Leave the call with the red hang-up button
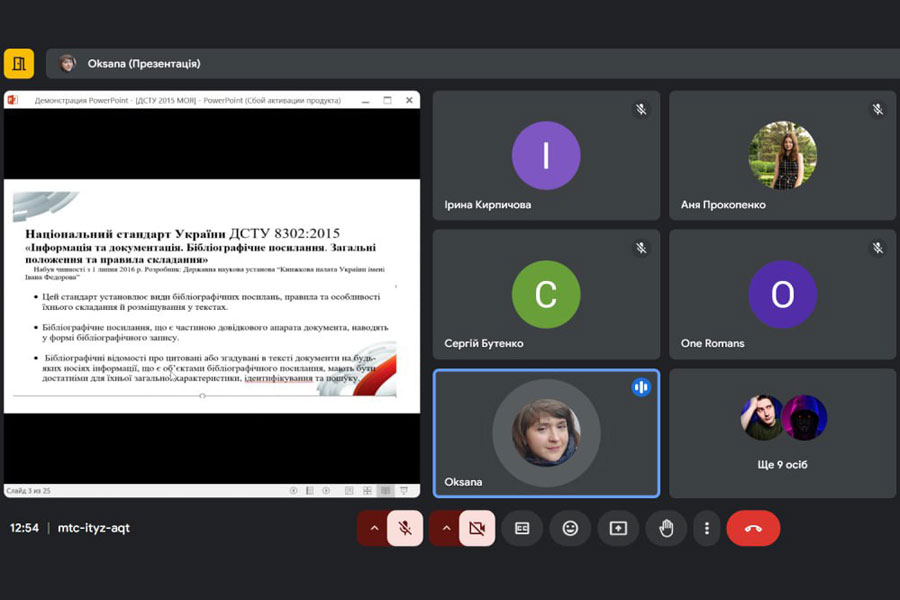The width and height of the screenshot is (900, 600). tap(753, 528)
